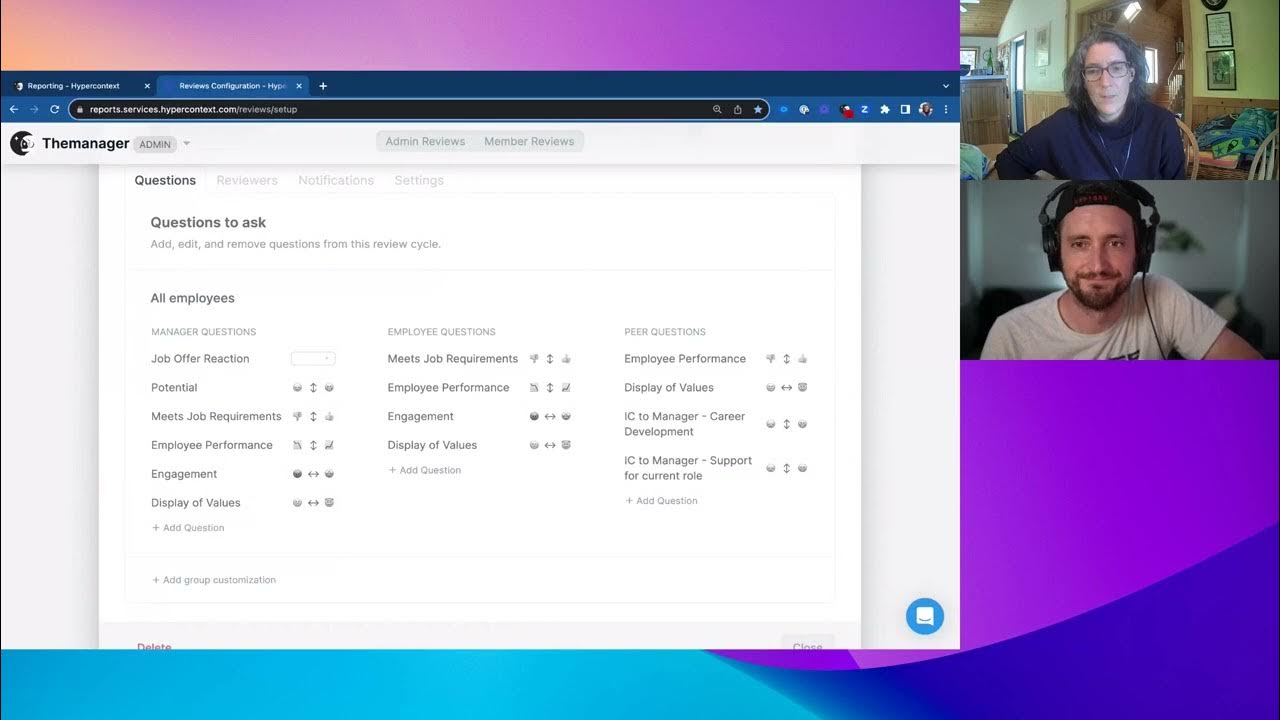The width and height of the screenshot is (1280, 720).
Task: Expand the Themanager workspace dropdown arrow
Action: pos(187,144)
